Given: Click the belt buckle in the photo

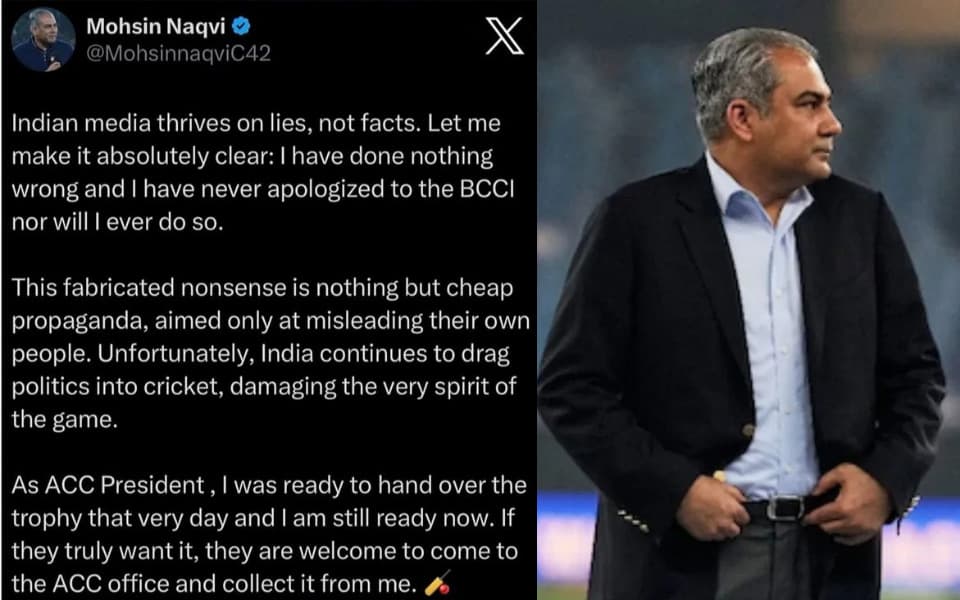Looking at the screenshot, I should 783,509.
